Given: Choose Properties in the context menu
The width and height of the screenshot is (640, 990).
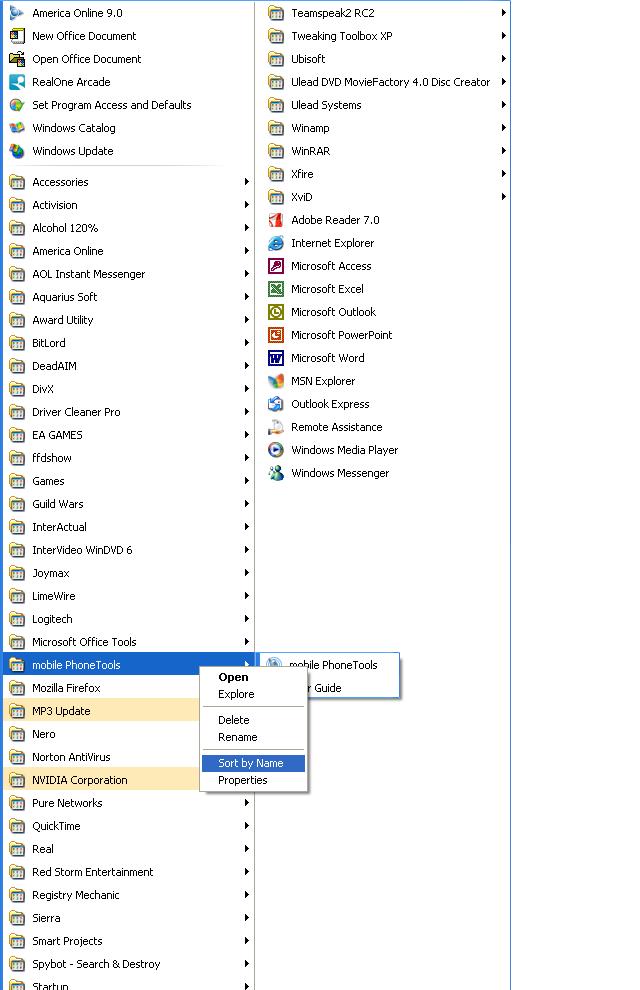Looking at the screenshot, I should point(253,780).
